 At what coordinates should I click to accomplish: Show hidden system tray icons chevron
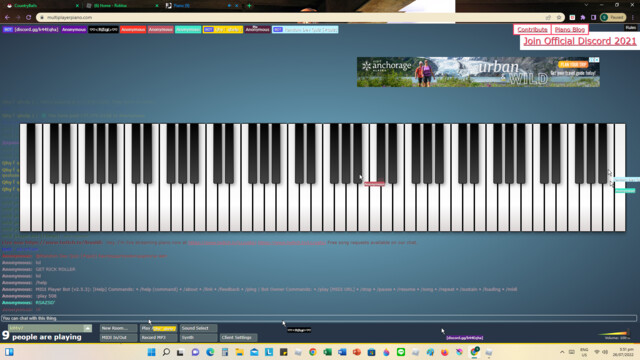[562, 352]
